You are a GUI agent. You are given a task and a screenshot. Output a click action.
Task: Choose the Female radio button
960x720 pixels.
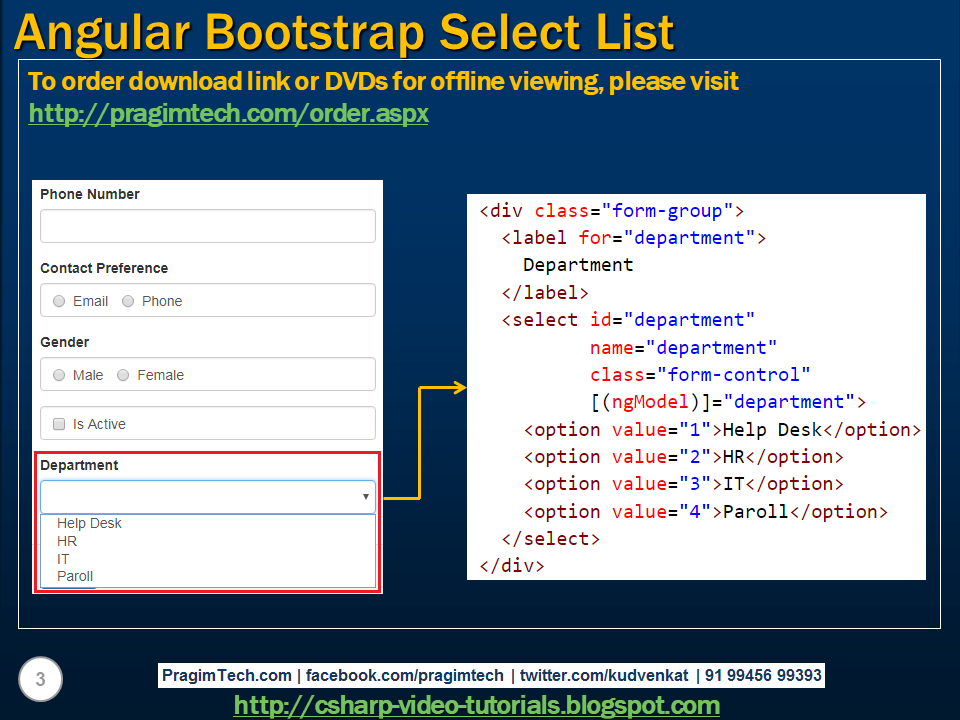[123, 375]
